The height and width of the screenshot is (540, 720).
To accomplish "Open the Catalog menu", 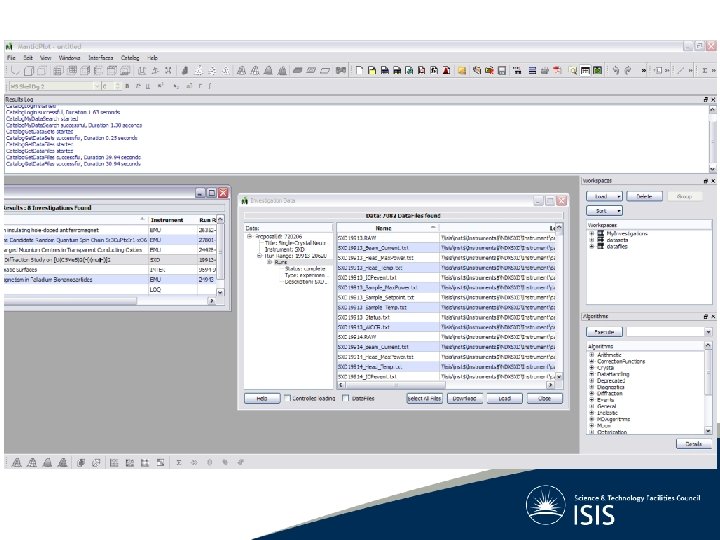I will 130,58.
